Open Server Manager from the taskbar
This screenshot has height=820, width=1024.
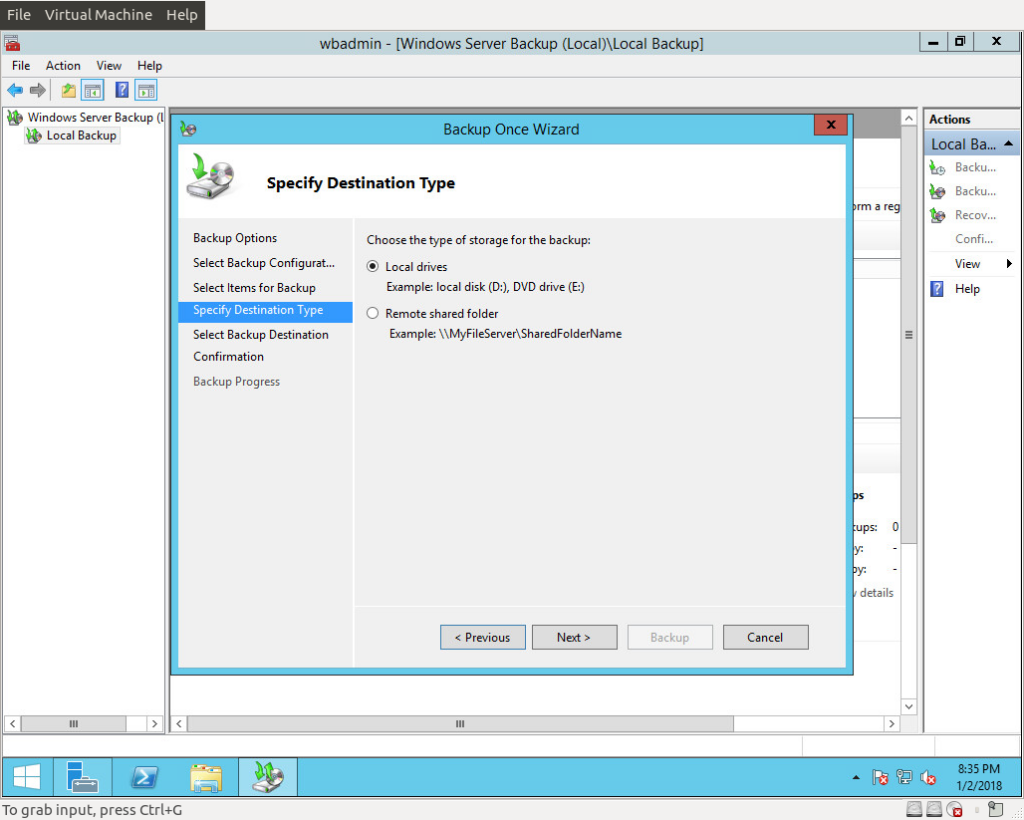click(82, 777)
